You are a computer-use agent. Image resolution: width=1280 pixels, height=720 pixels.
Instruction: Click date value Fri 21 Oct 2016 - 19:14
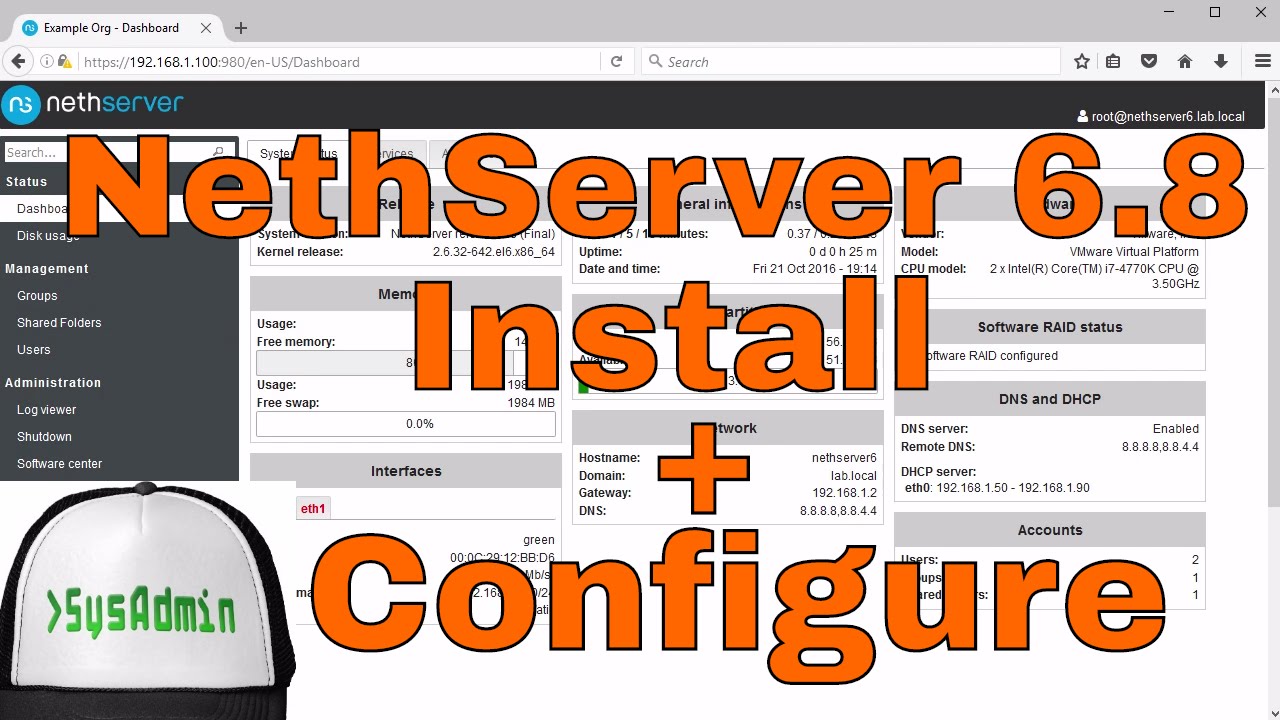(x=815, y=269)
